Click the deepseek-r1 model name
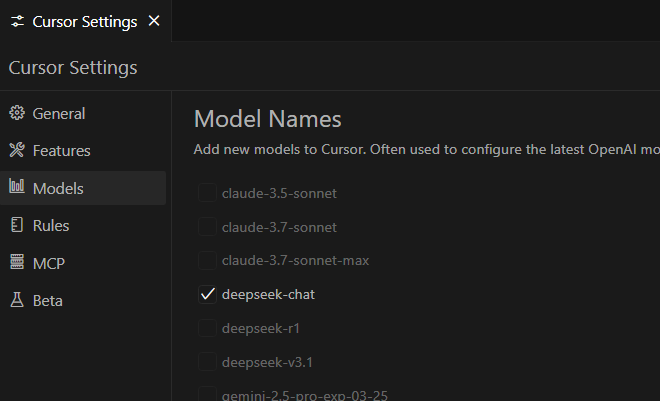The height and width of the screenshot is (401, 660). click(x=261, y=328)
